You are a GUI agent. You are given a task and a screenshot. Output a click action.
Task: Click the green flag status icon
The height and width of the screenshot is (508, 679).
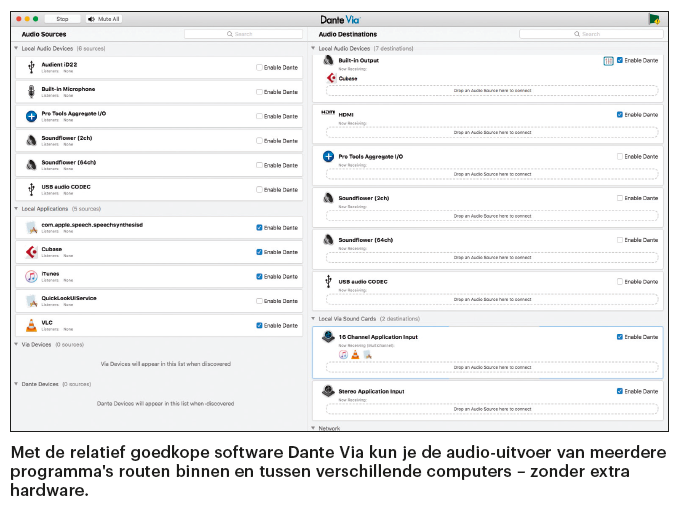pyautogui.click(x=653, y=19)
